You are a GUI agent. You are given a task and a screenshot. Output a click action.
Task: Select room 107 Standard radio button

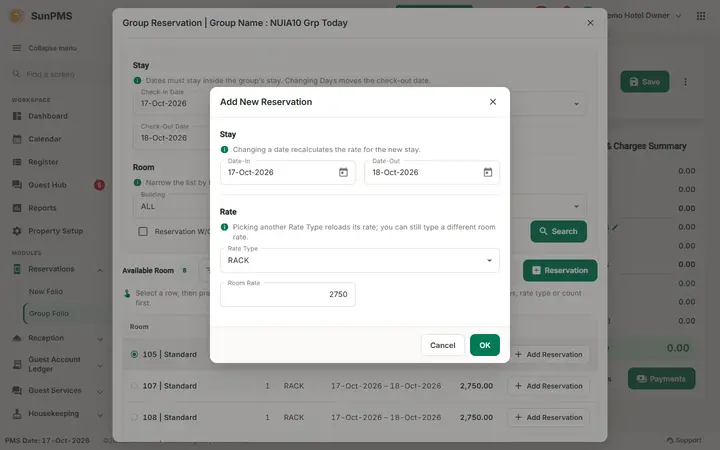point(134,386)
